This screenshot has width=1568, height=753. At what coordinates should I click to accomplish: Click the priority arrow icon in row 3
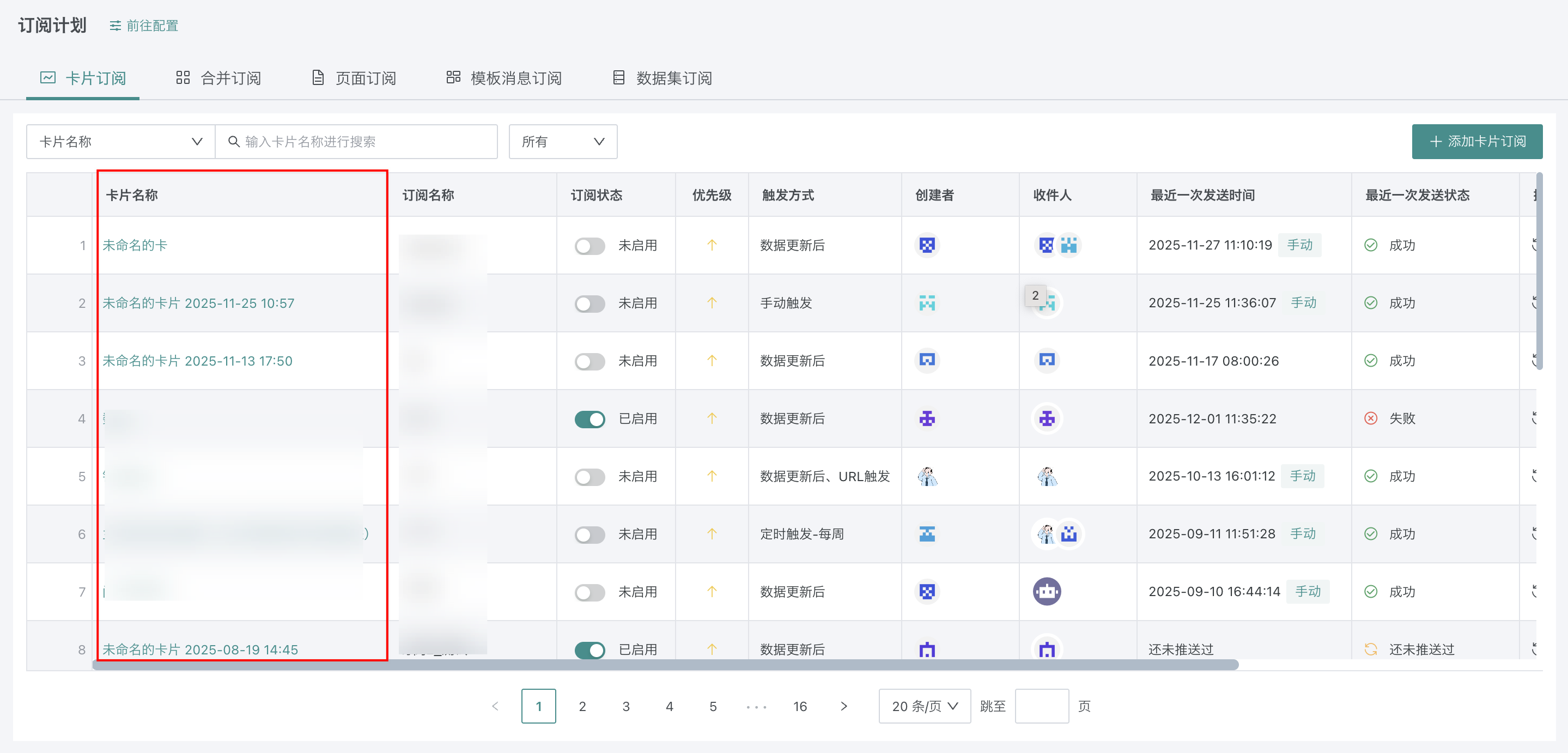712,360
